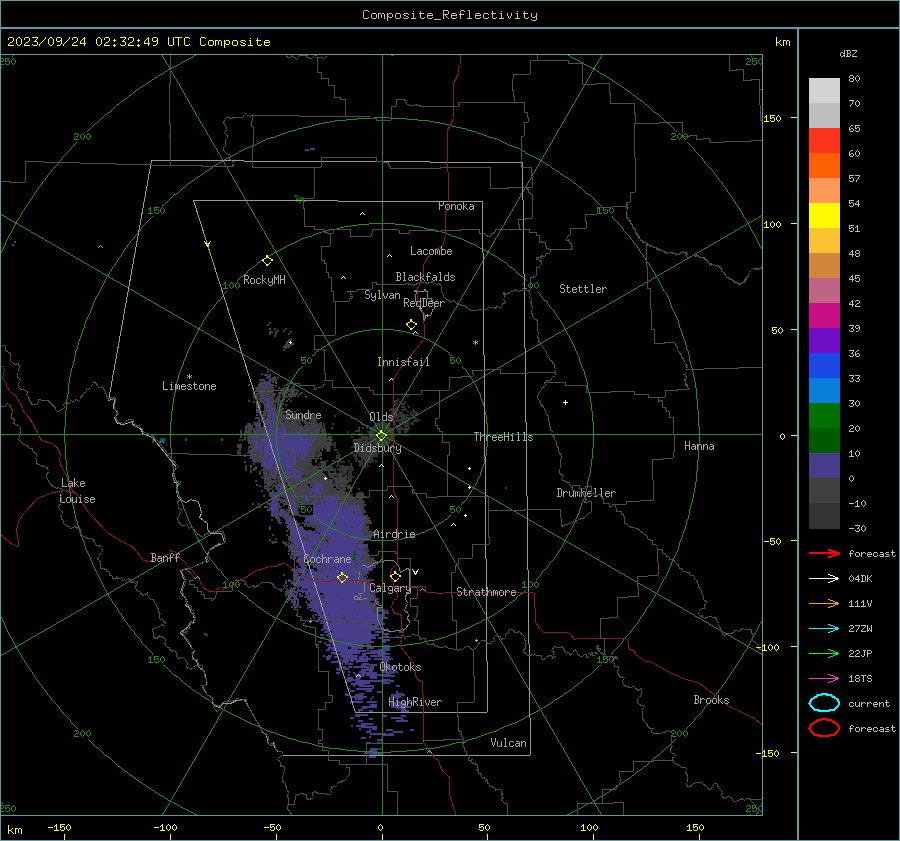Click the HighRiver map label

pyautogui.click(x=415, y=702)
